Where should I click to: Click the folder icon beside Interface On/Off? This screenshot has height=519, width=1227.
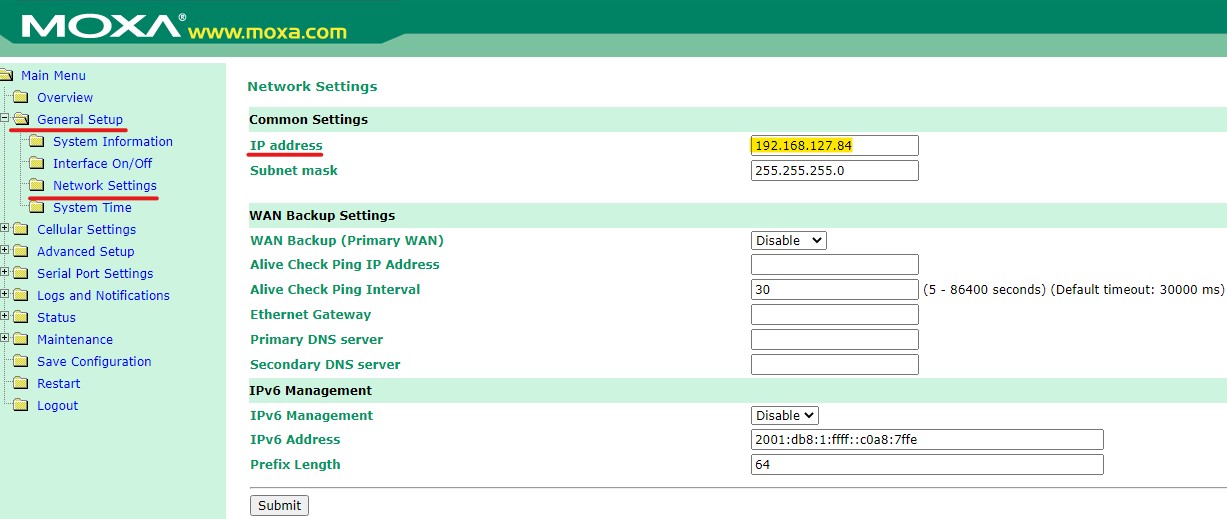pos(36,163)
